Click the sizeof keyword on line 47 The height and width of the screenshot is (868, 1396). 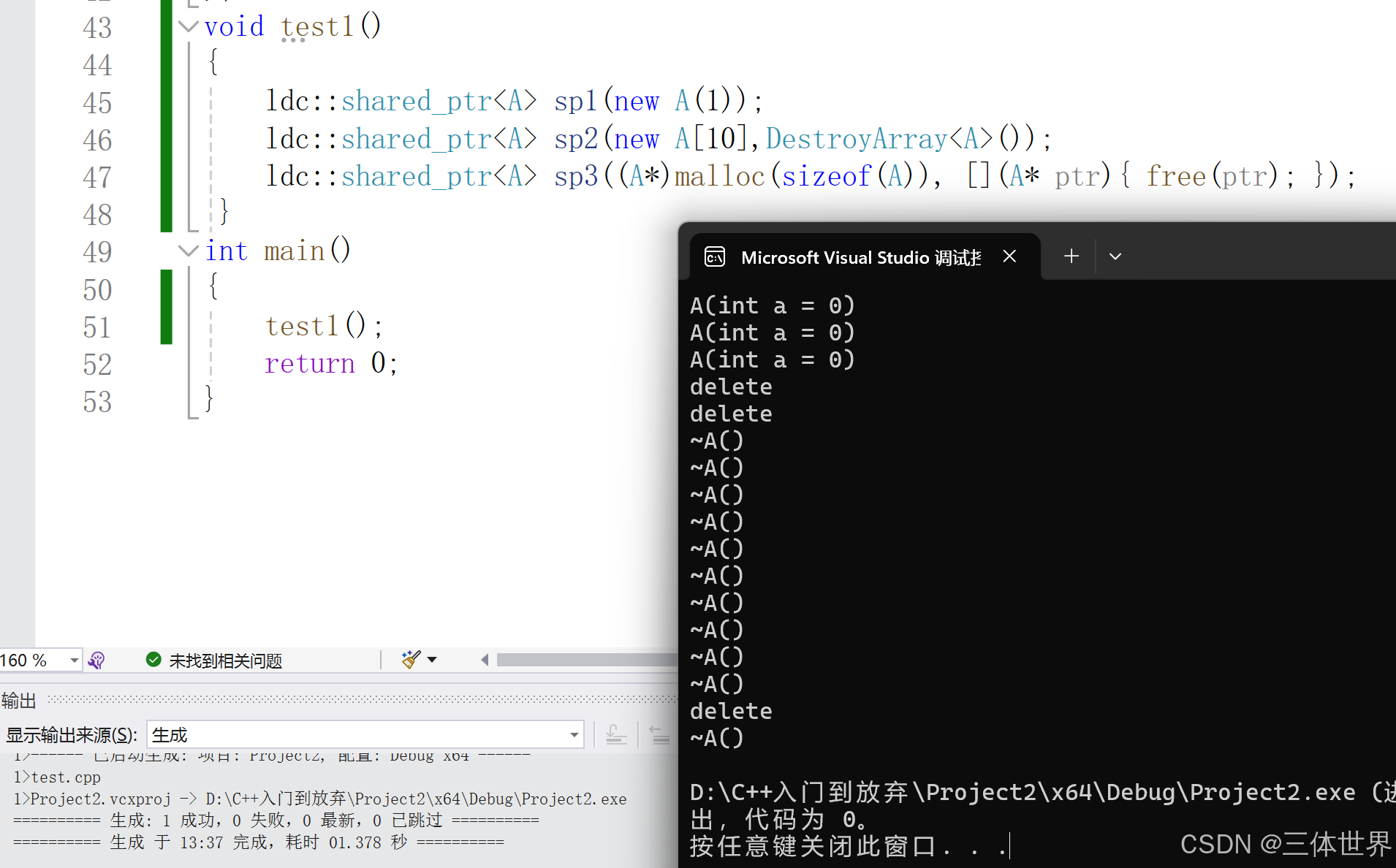(x=827, y=176)
